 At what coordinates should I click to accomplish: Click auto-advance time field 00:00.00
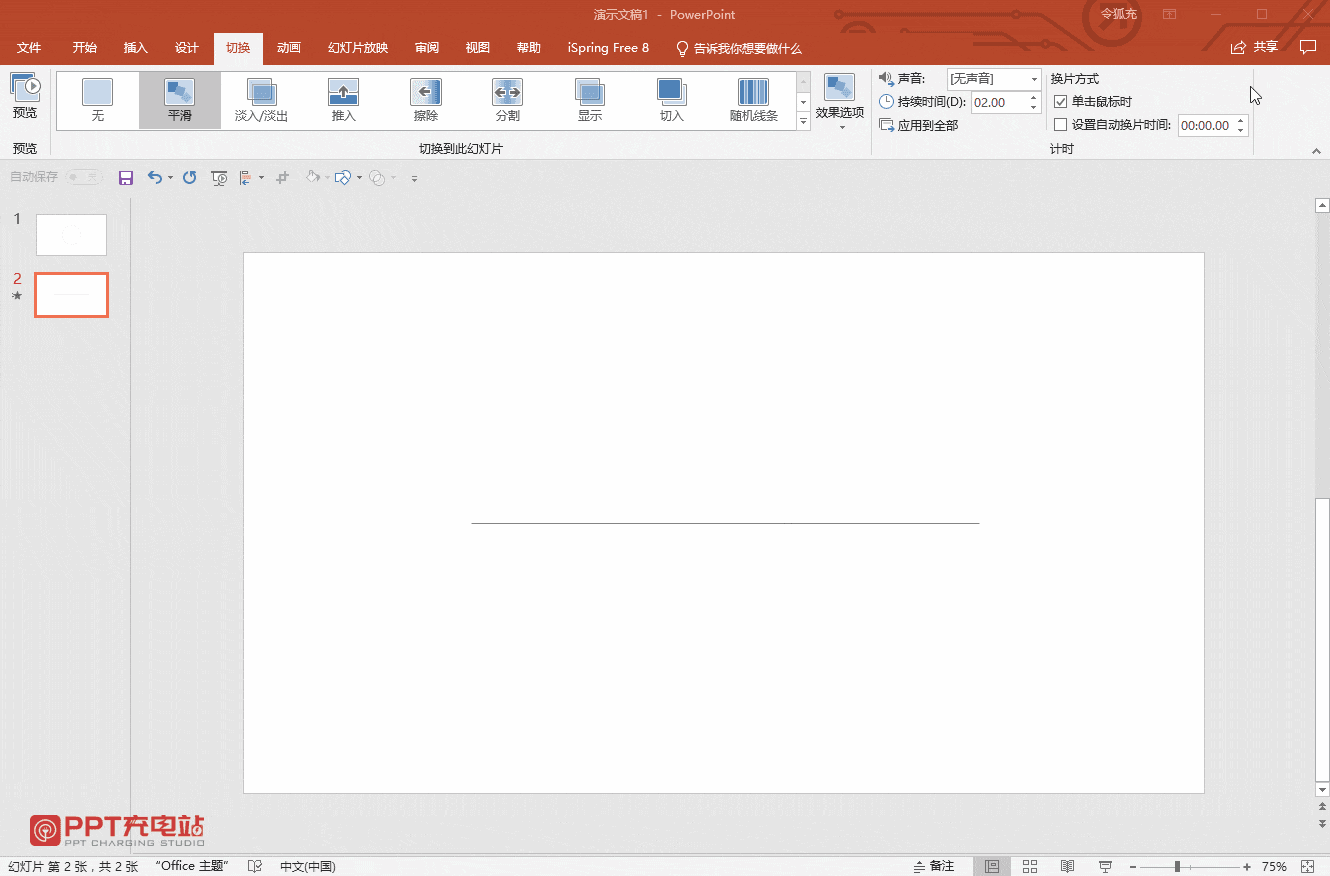tap(1206, 125)
